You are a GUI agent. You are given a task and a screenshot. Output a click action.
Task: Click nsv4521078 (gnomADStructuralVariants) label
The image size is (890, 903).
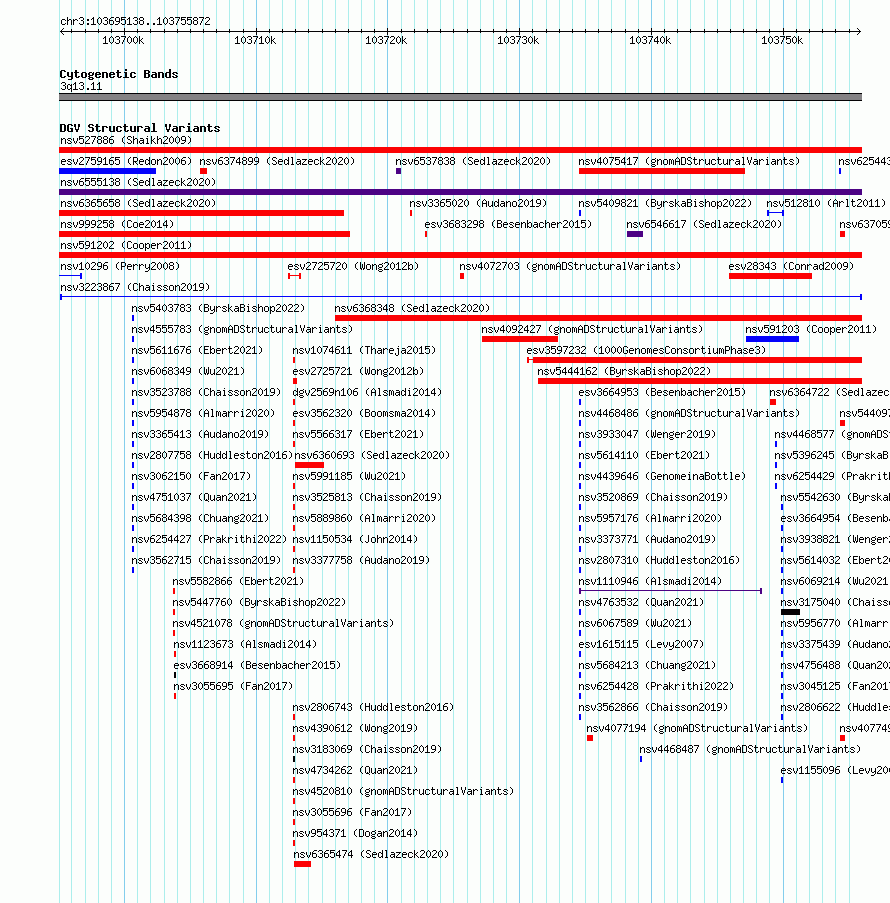283,624
